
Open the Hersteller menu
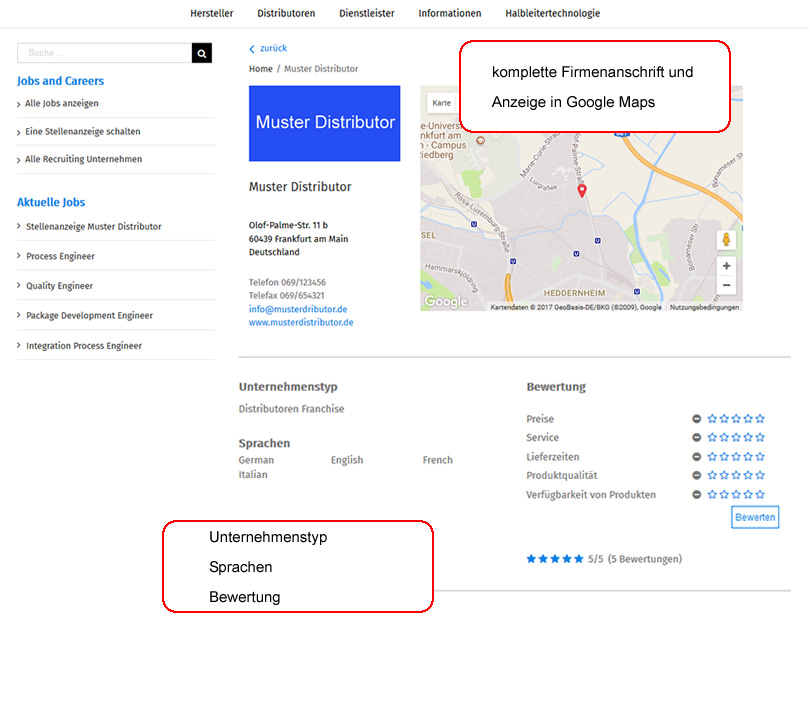pyautogui.click(x=212, y=13)
